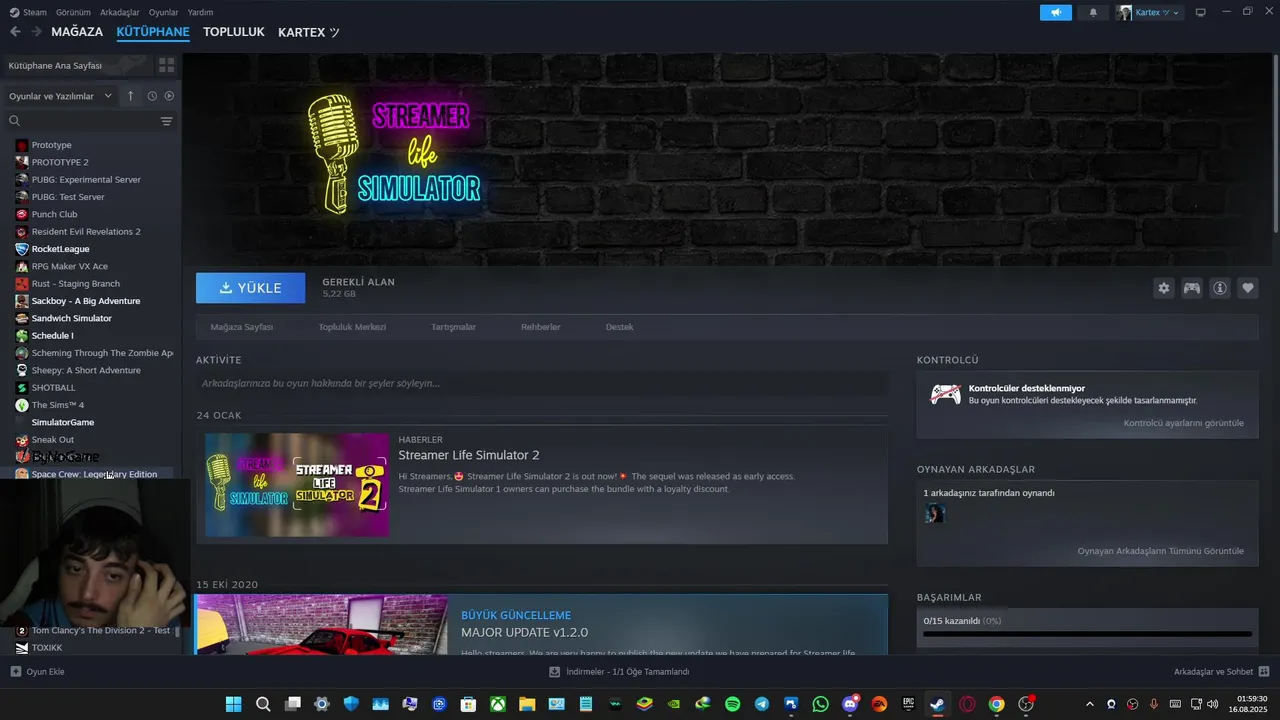1280x720 pixels.
Task: Open the Kartex account dropdown
Action: point(1149,12)
